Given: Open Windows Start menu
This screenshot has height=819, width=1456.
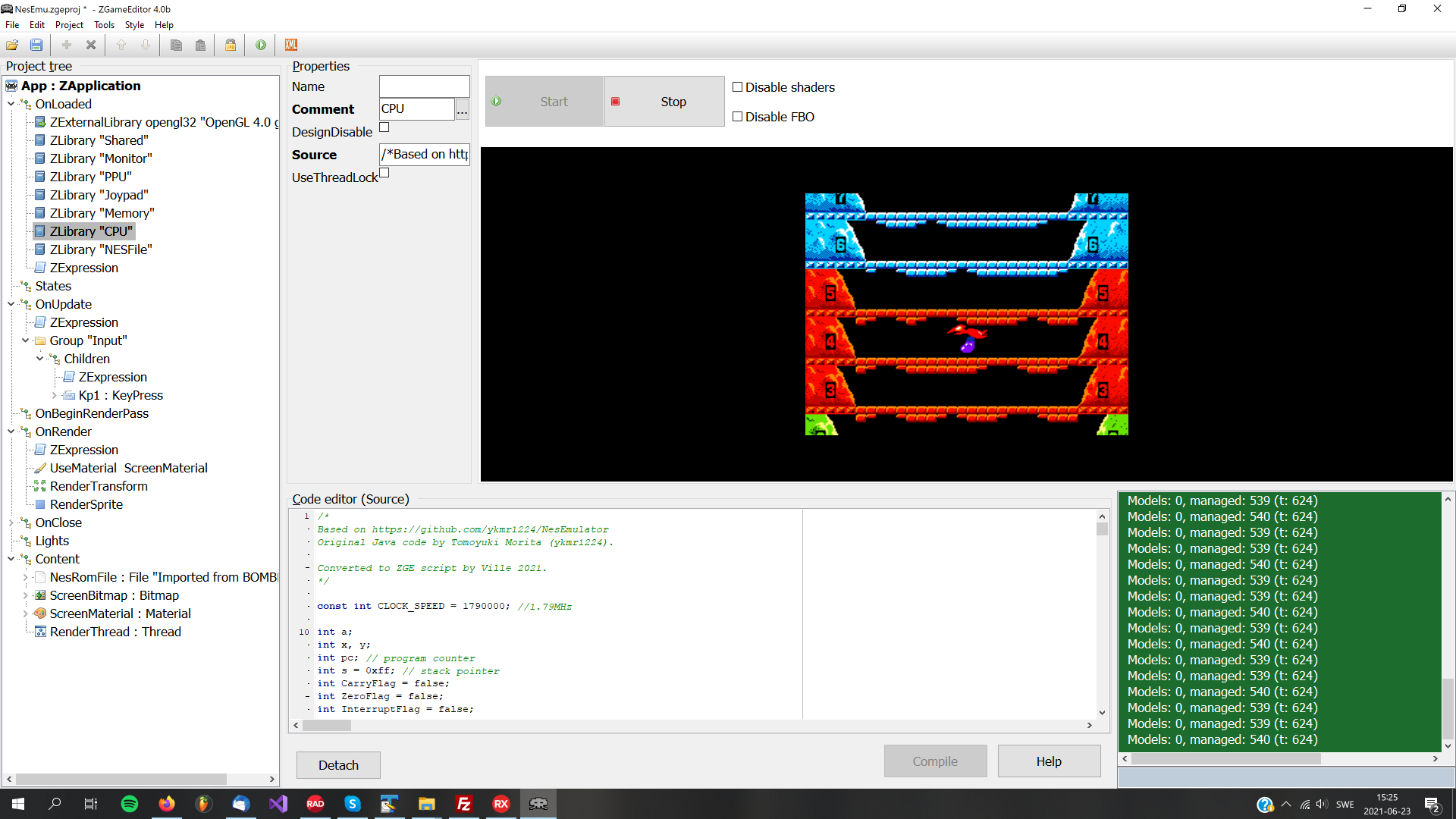Looking at the screenshot, I should click(x=18, y=804).
